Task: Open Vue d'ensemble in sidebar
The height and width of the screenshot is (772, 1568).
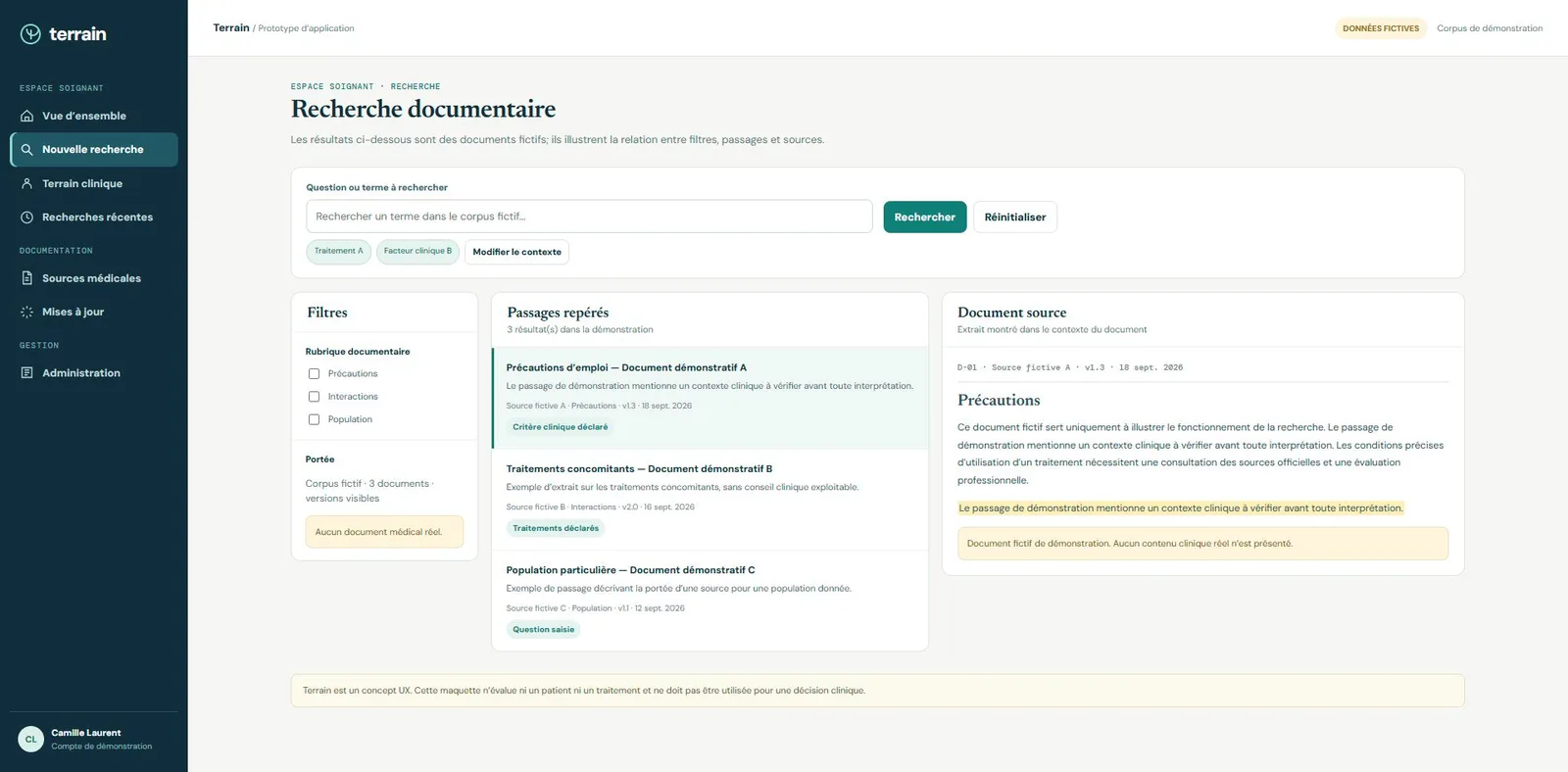Action: (x=94, y=116)
